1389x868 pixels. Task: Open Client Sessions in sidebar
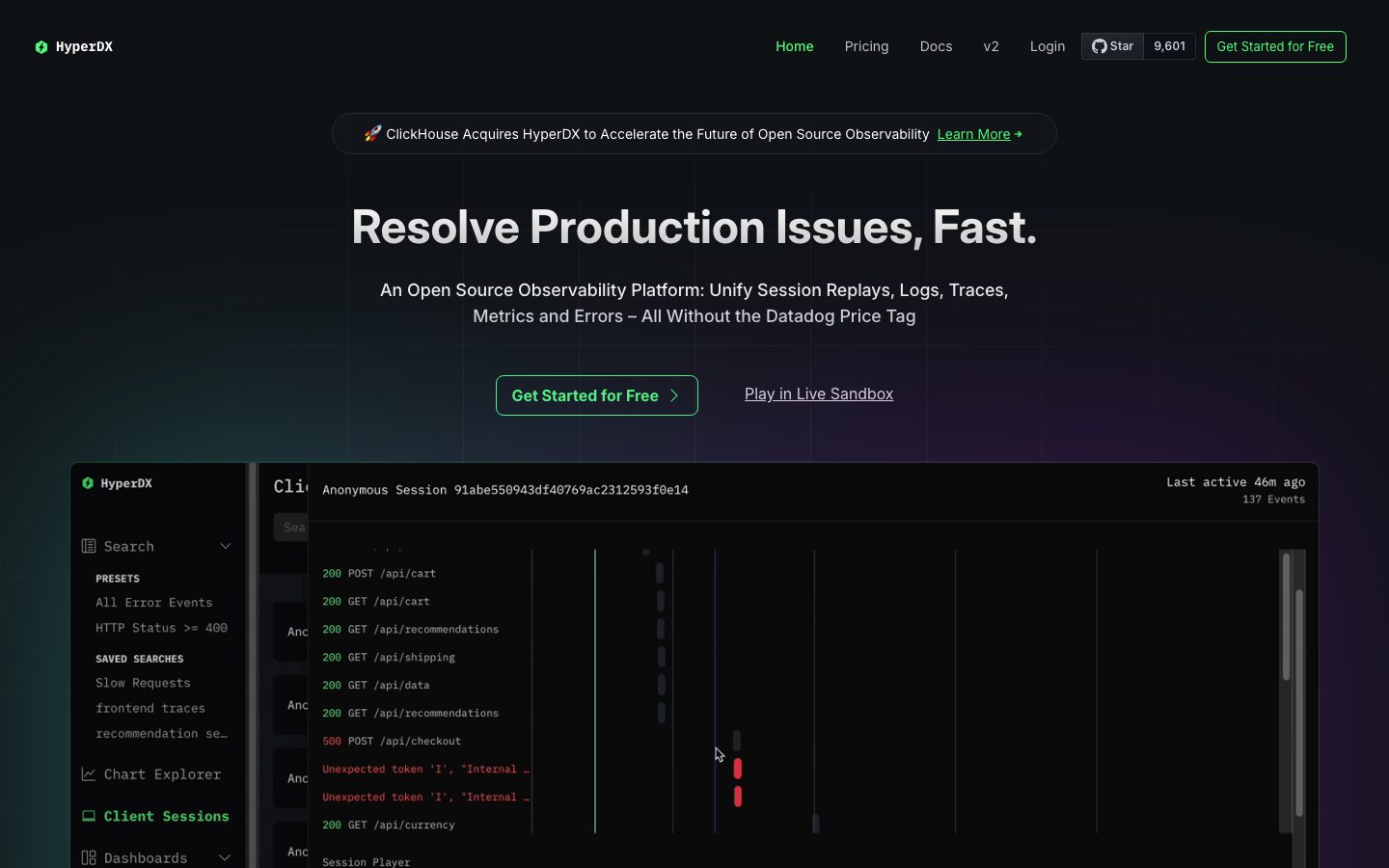point(166,816)
